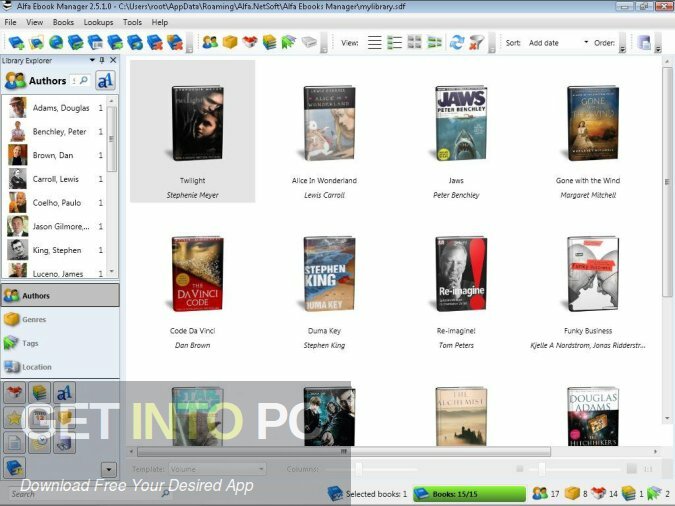Image resolution: width=675 pixels, height=506 pixels.
Task: Click the horizontal scrollbar under the book grid
Action: click(344, 451)
